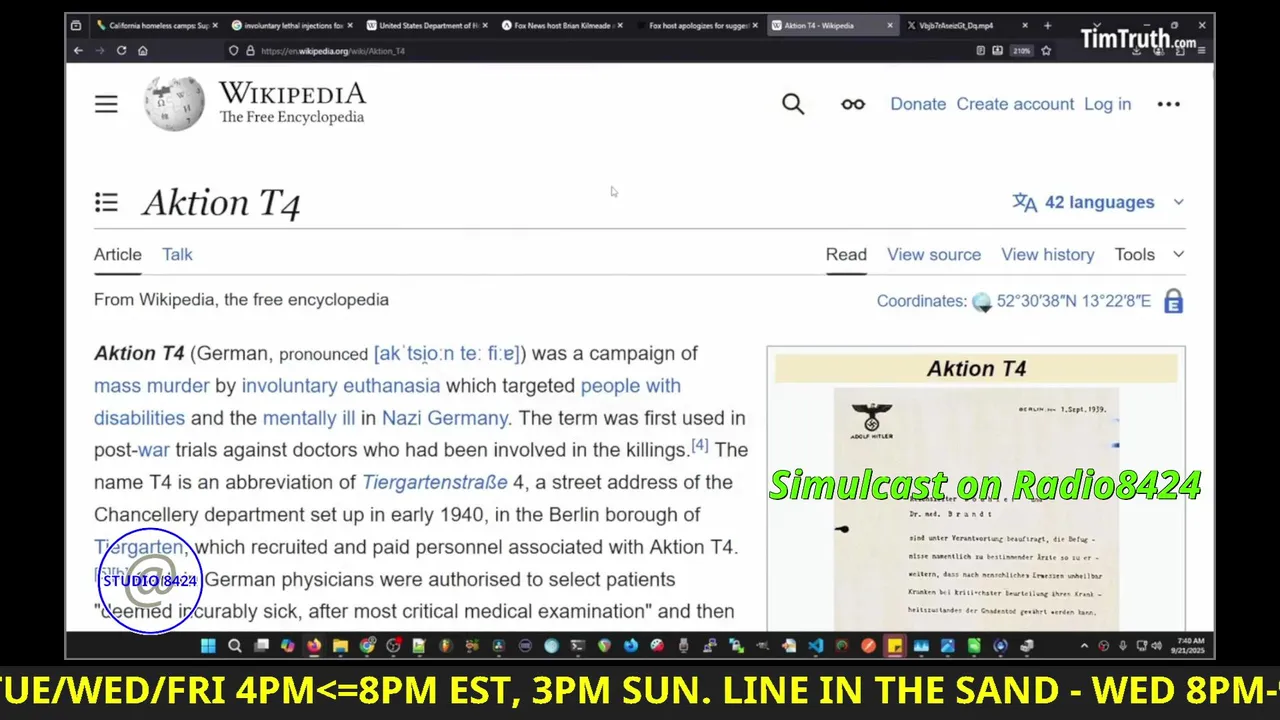The width and height of the screenshot is (1280, 720).
Task: Open Task View in the taskbar
Action: [261, 646]
